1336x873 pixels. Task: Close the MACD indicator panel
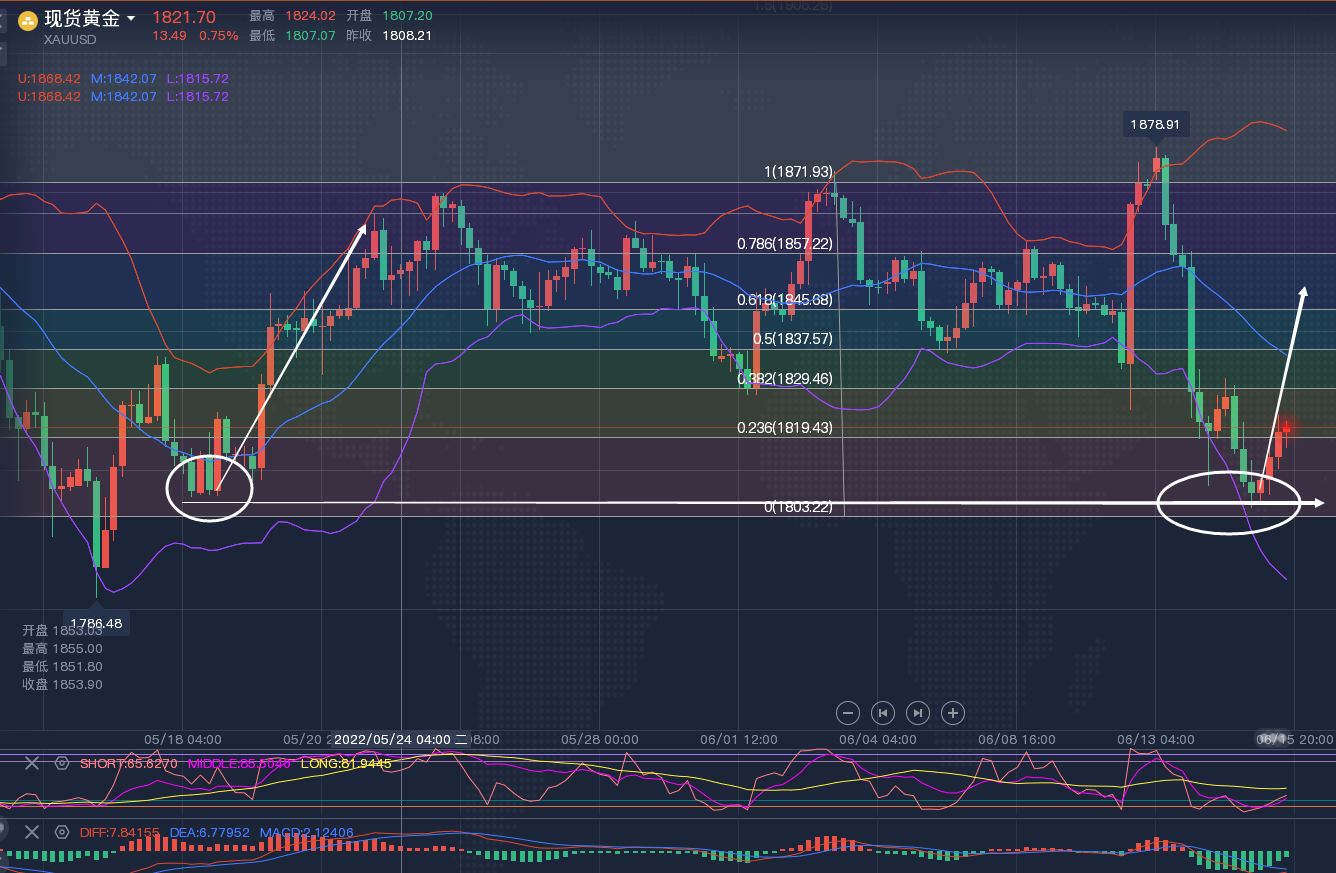32,832
